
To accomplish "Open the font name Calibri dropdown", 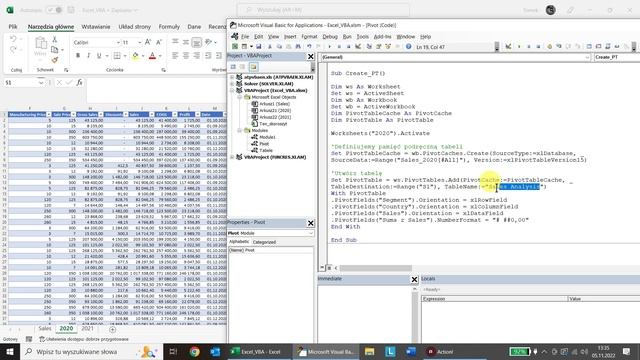I will coord(118,42).
